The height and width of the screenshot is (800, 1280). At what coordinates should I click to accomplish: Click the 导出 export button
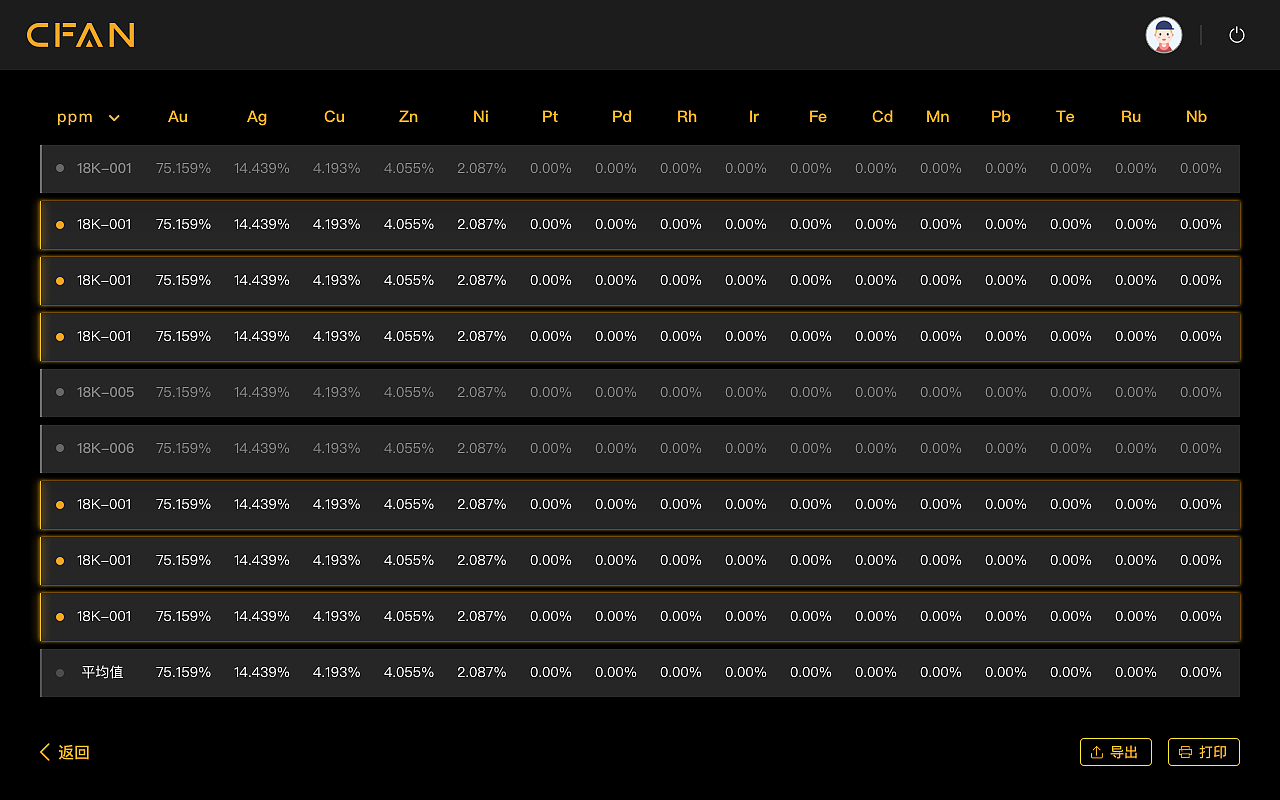click(1116, 752)
